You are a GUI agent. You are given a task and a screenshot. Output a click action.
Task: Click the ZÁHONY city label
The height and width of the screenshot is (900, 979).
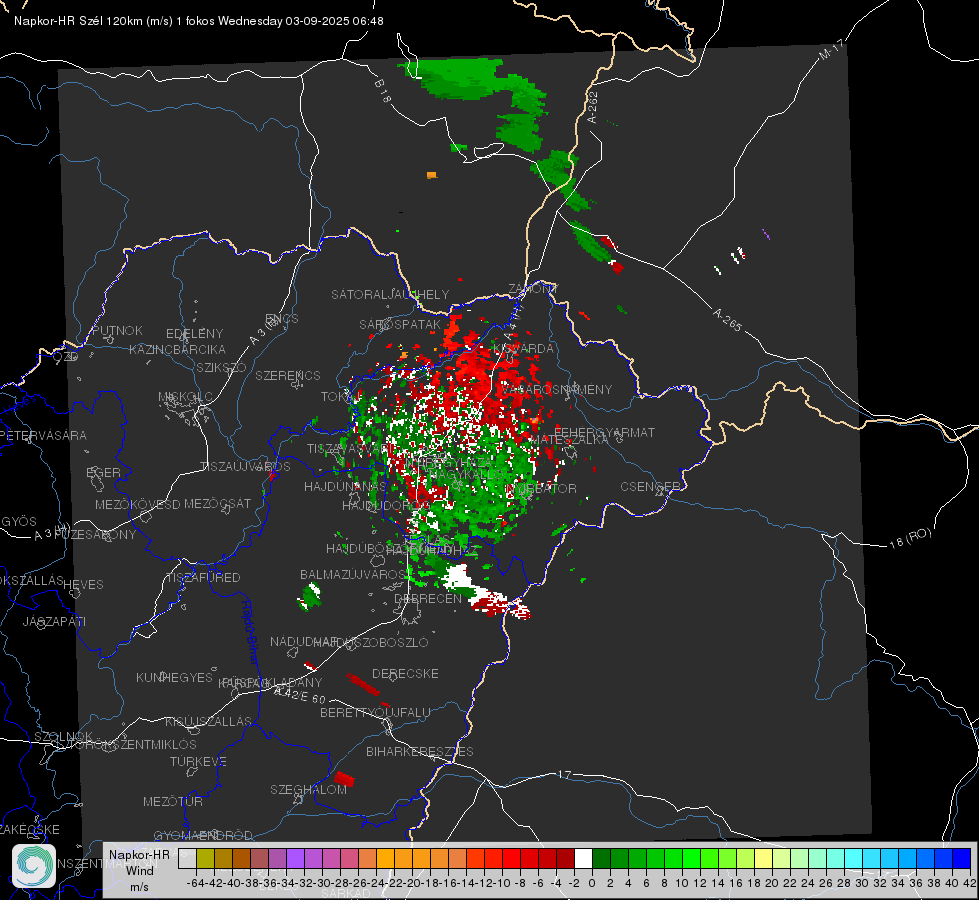point(533,289)
